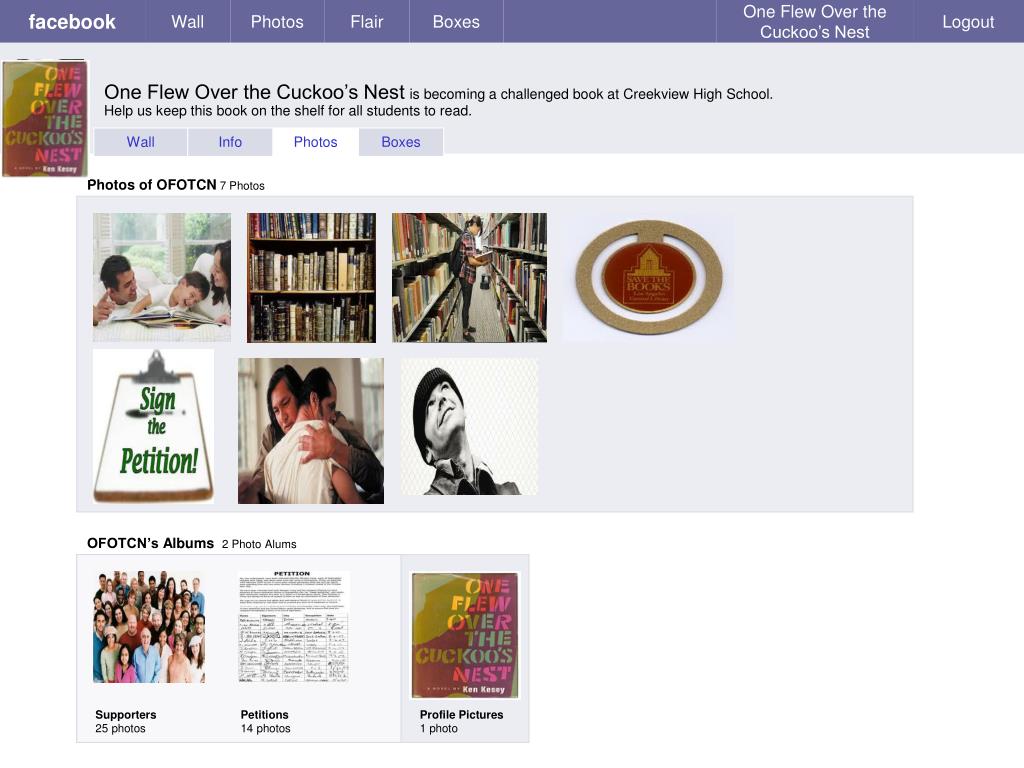
Task: Open the book cover profile picture
Action: point(44,118)
